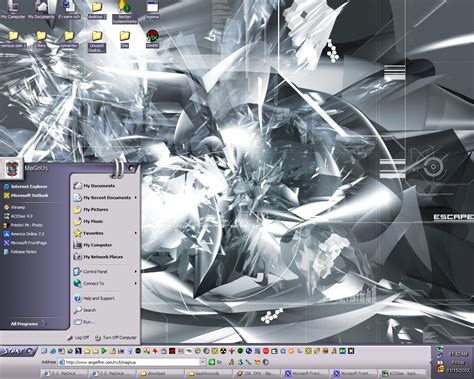Click the Start button on taskbar
The width and height of the screenshot is (474, 379).
click(x=18, y=351)
